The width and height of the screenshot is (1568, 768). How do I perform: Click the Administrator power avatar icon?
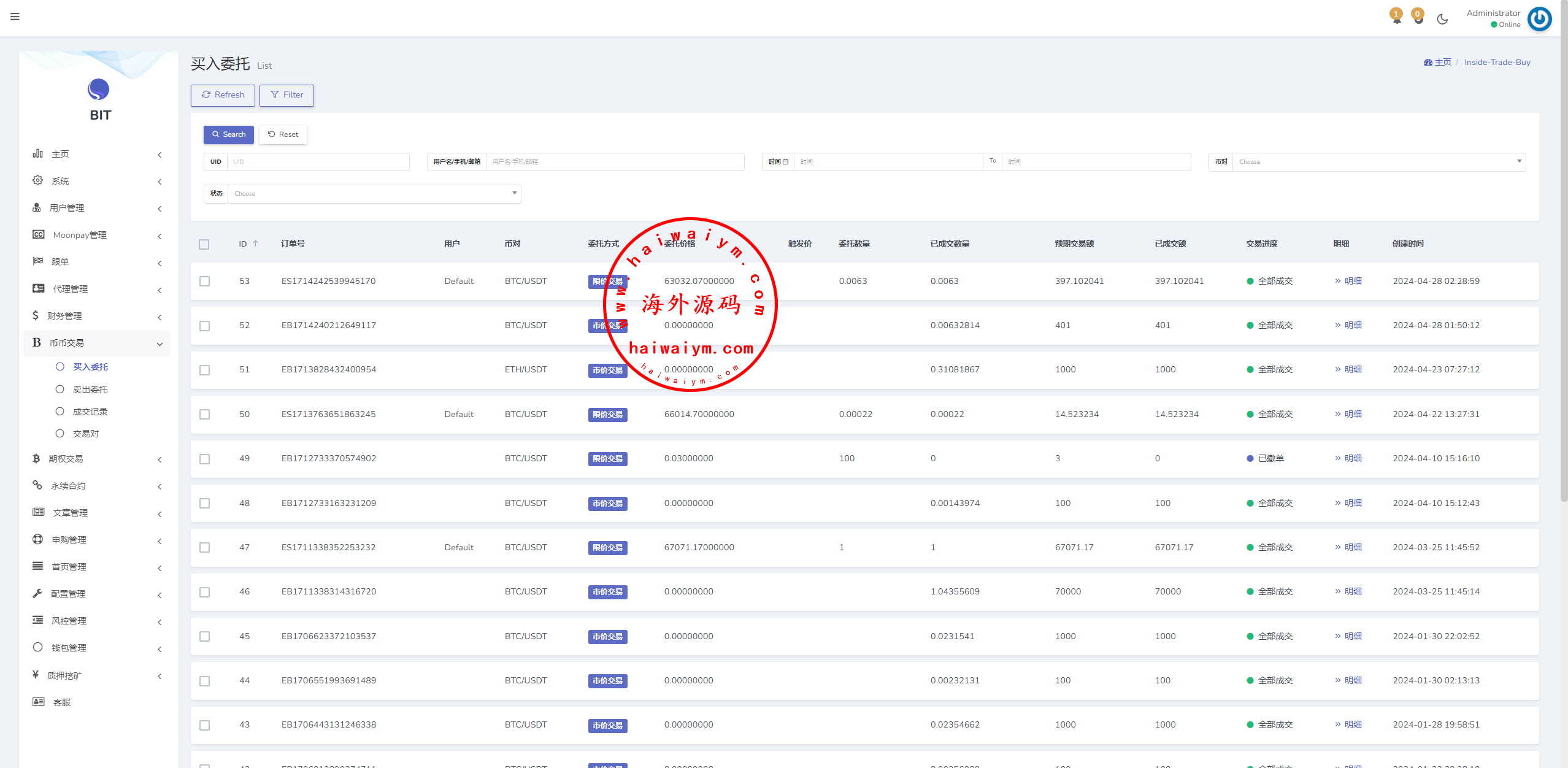(x=1539, y=18)
